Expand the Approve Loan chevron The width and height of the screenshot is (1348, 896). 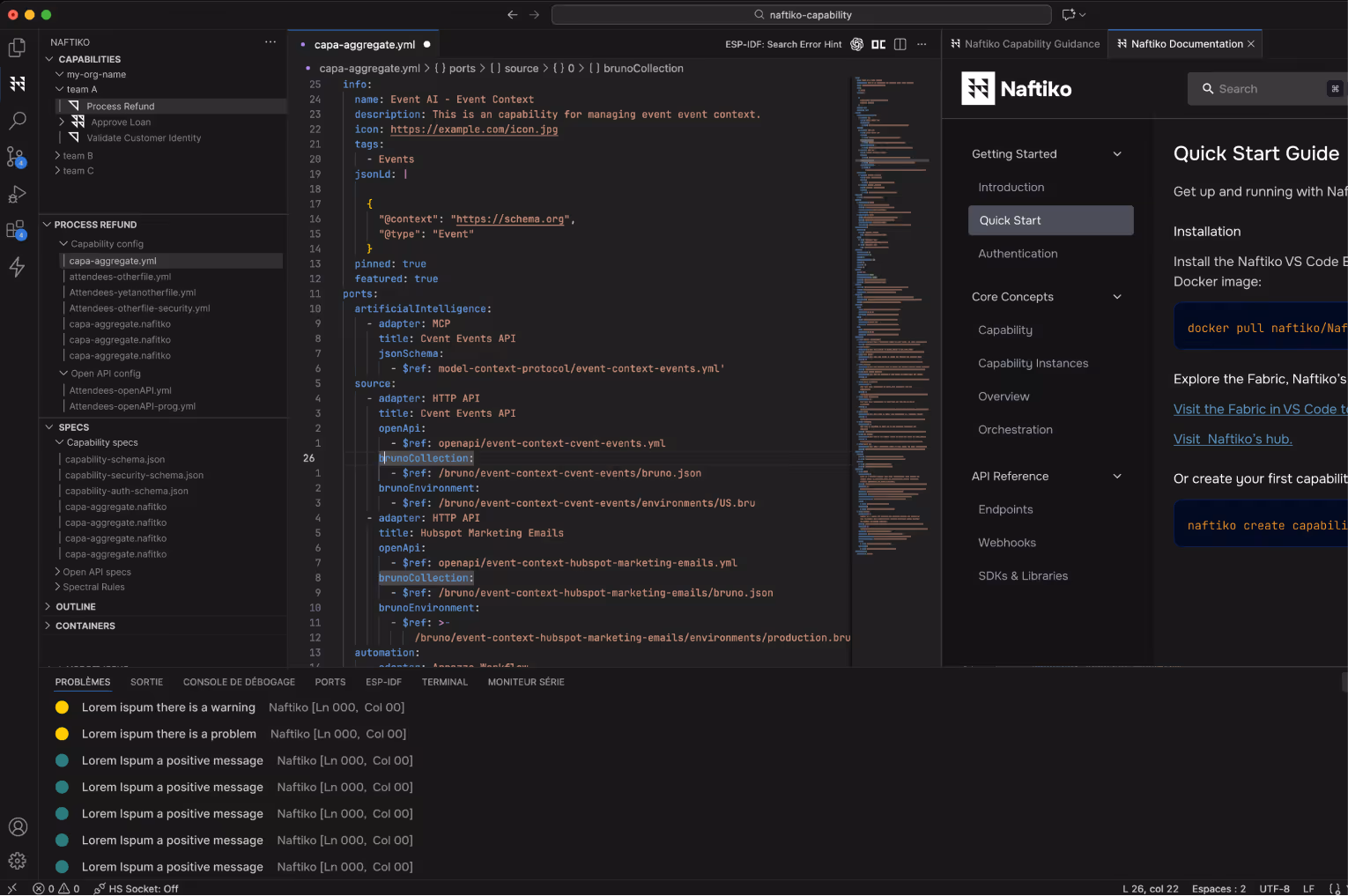point(61,122)
